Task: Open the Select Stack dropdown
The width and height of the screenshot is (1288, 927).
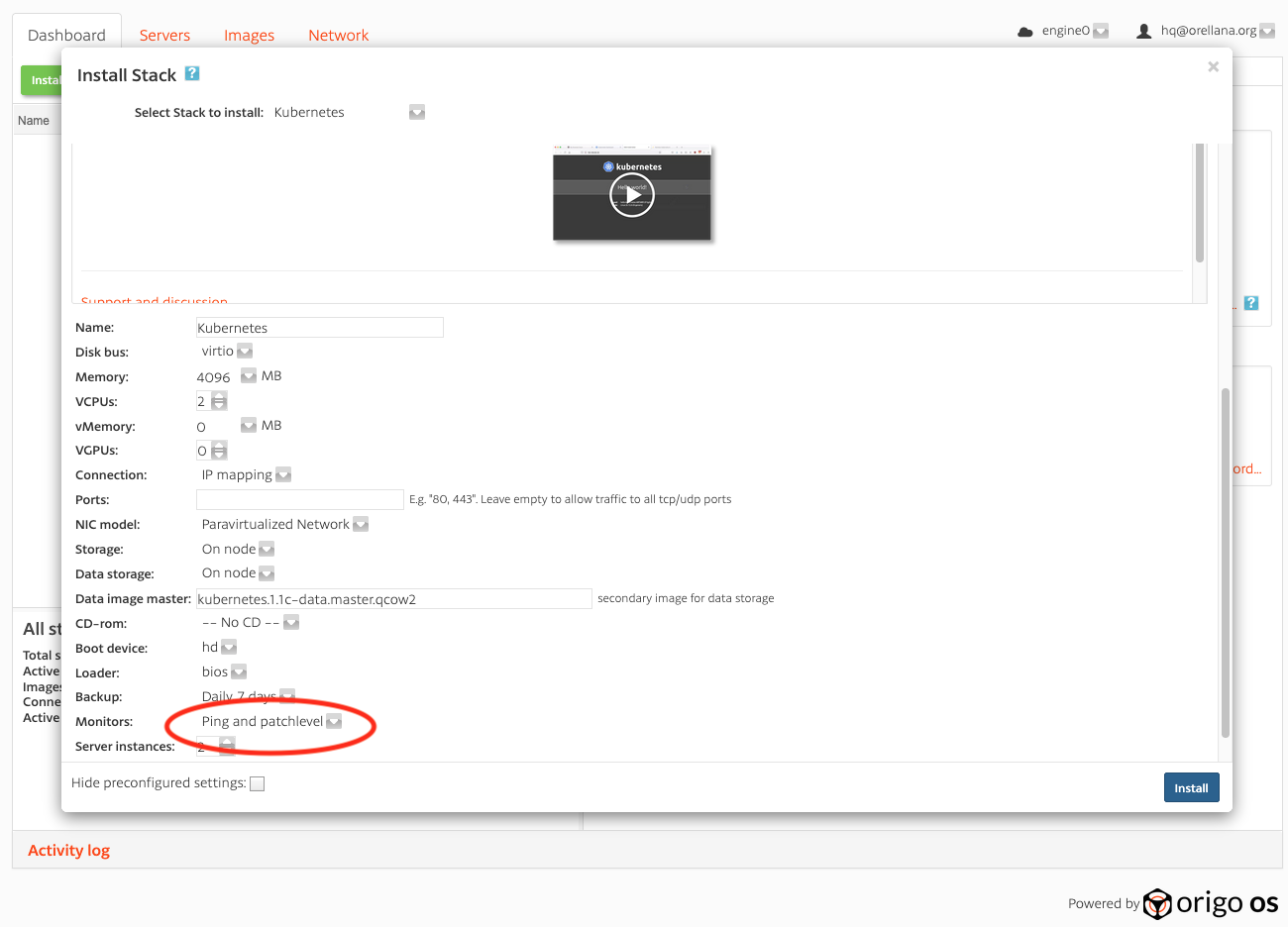Action: tap(417, 113)
